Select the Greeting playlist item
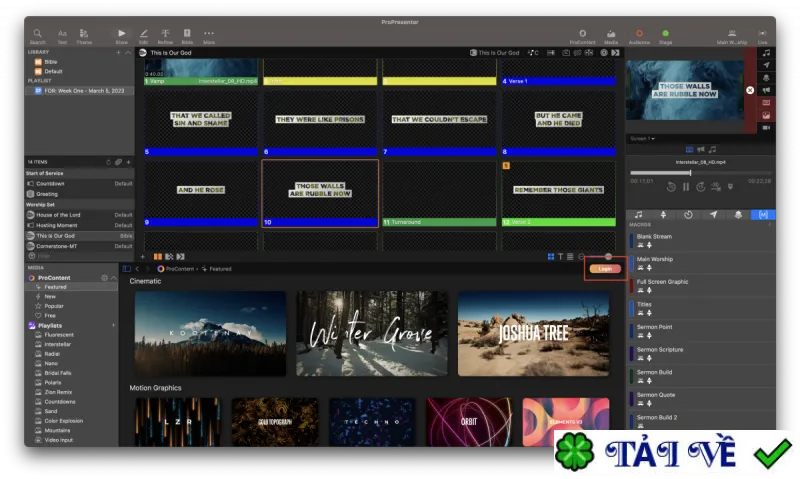The image size is (800, 479). (79, 194)
